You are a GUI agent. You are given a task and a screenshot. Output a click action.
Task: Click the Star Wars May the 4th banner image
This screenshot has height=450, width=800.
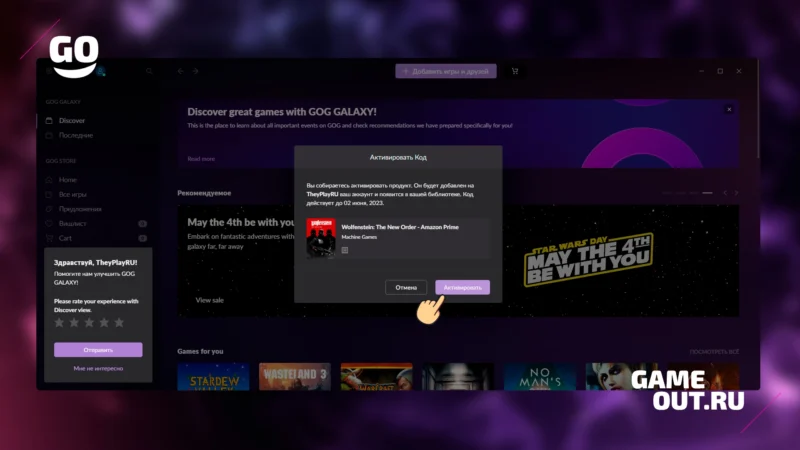(x=588, y=260)
